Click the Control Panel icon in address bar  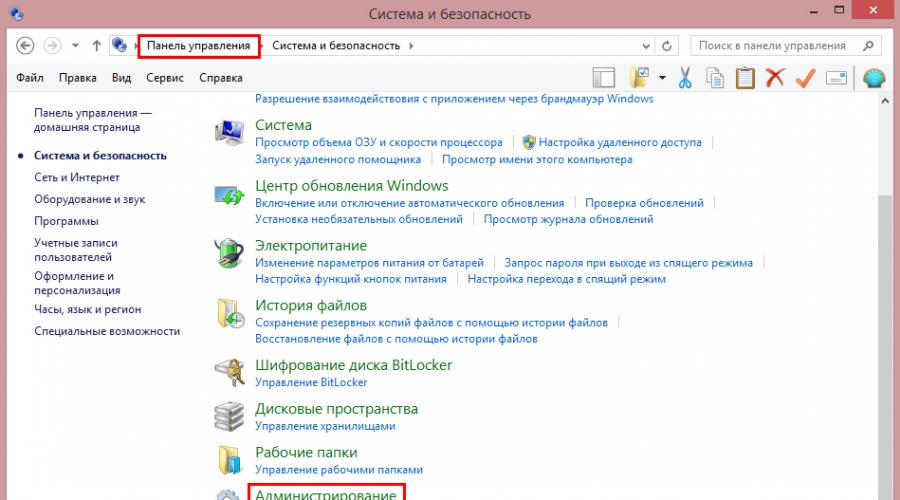coord(119,45)
